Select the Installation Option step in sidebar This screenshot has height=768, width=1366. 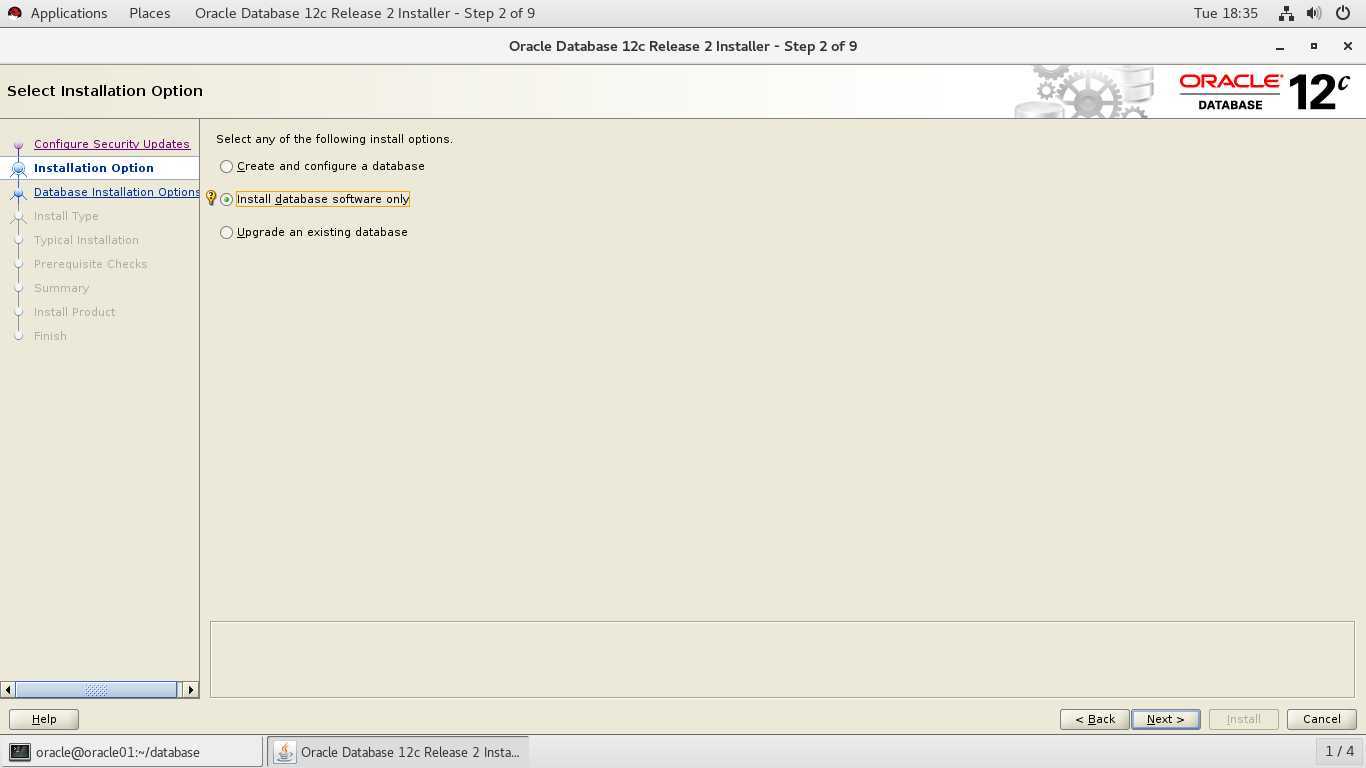[x=94, y=168]
